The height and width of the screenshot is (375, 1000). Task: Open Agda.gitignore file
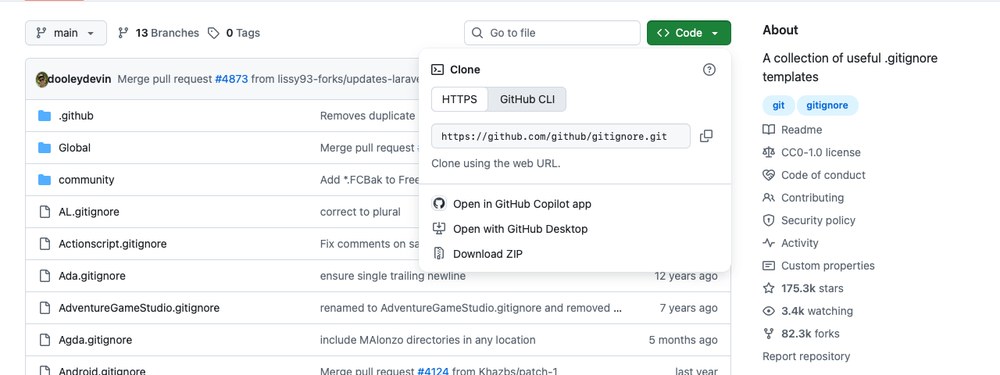tap(95, 340)
